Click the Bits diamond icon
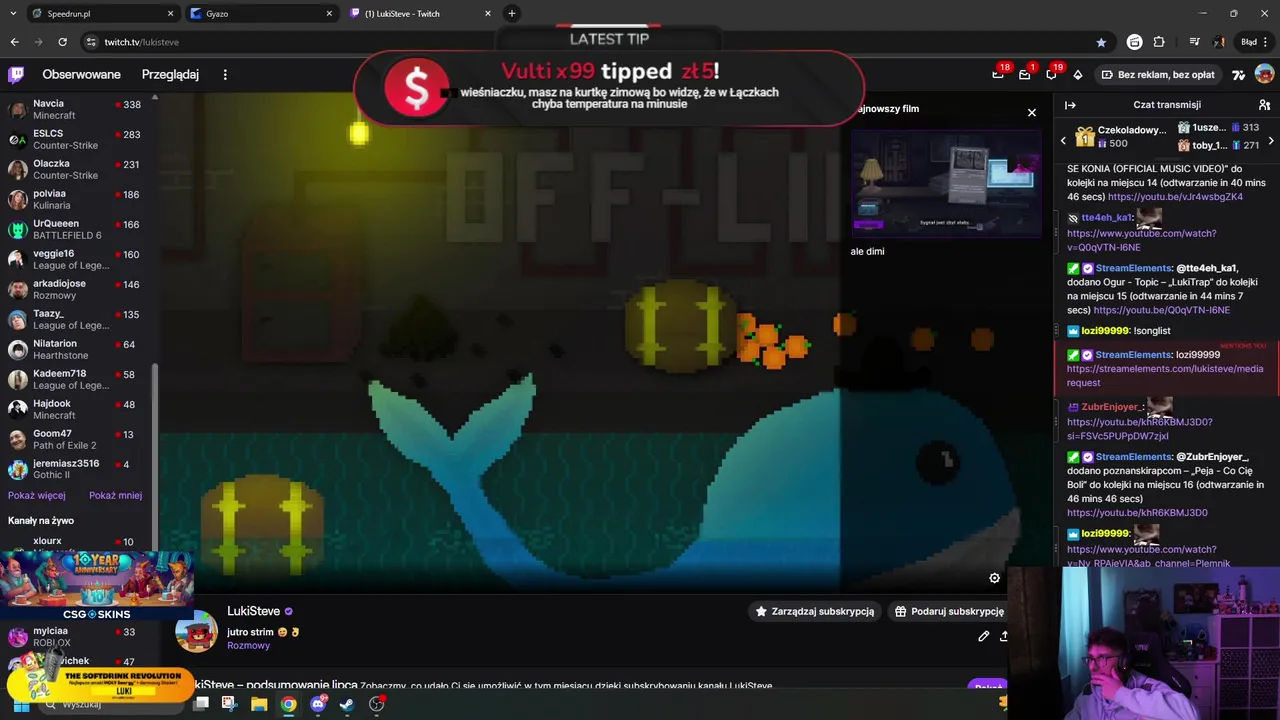 click(1078, 74)
